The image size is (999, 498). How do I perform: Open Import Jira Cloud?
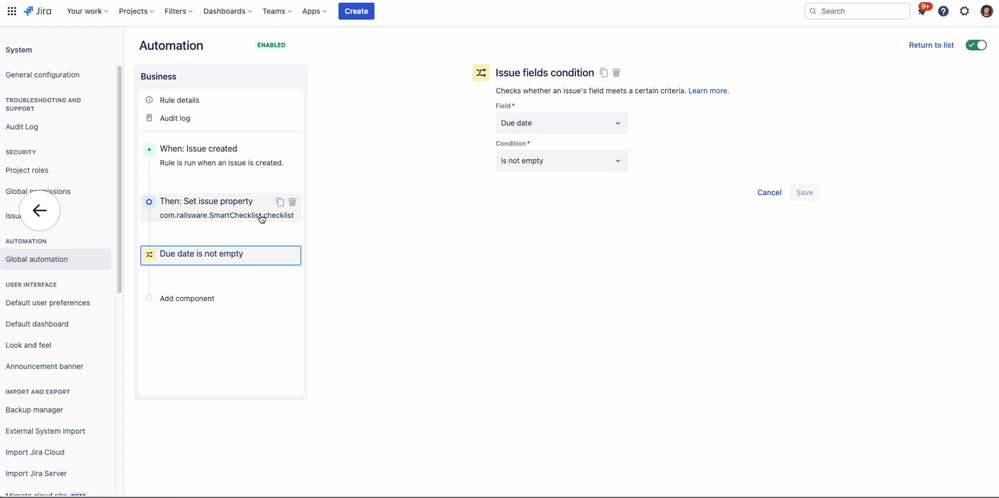pos(35,452)
